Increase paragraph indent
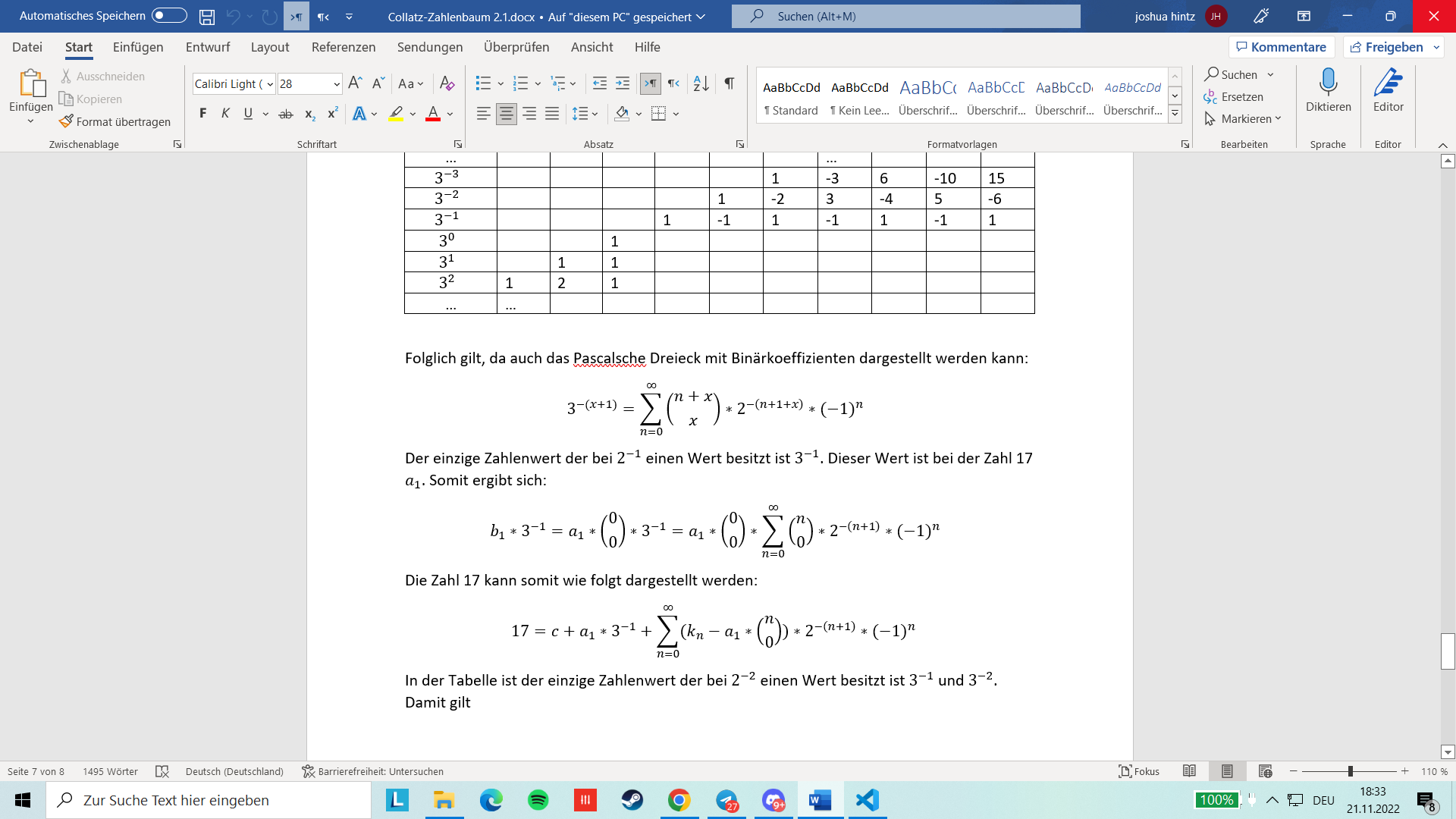This screenshot has height=819, width=1456. tap(623, 83)
